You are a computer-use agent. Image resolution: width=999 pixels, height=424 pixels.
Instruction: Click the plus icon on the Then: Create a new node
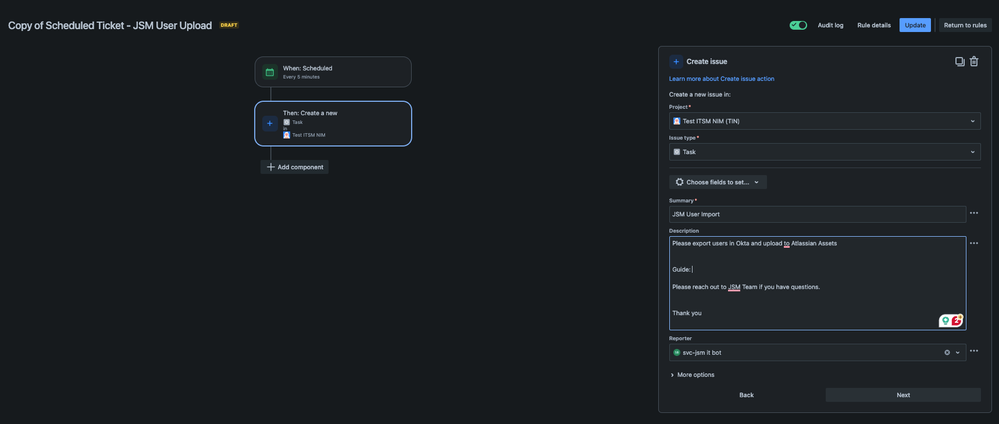(x=270, y=124)
